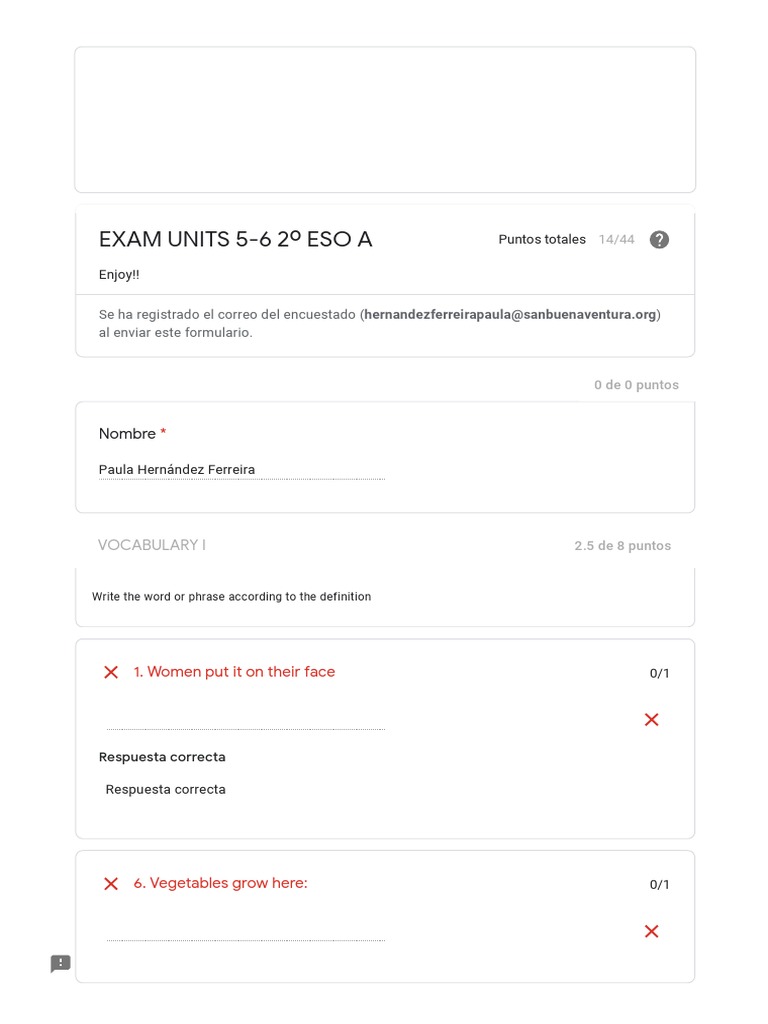Viewport: 768px width, 1024px height.
Task: Click the empty answer line for question 1
Action: click(245, 722)
